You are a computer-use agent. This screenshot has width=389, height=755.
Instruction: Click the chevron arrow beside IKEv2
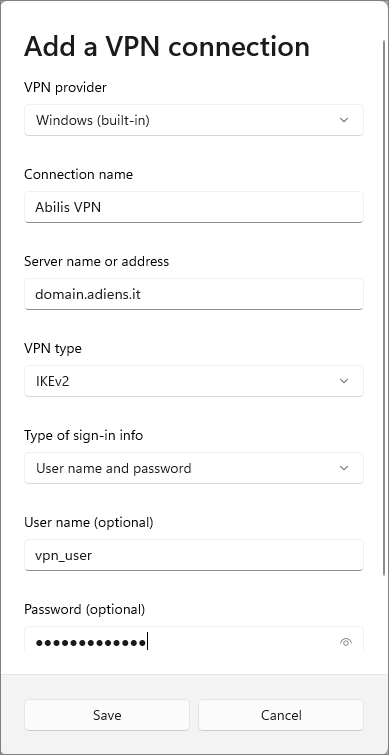click(344, 381)
